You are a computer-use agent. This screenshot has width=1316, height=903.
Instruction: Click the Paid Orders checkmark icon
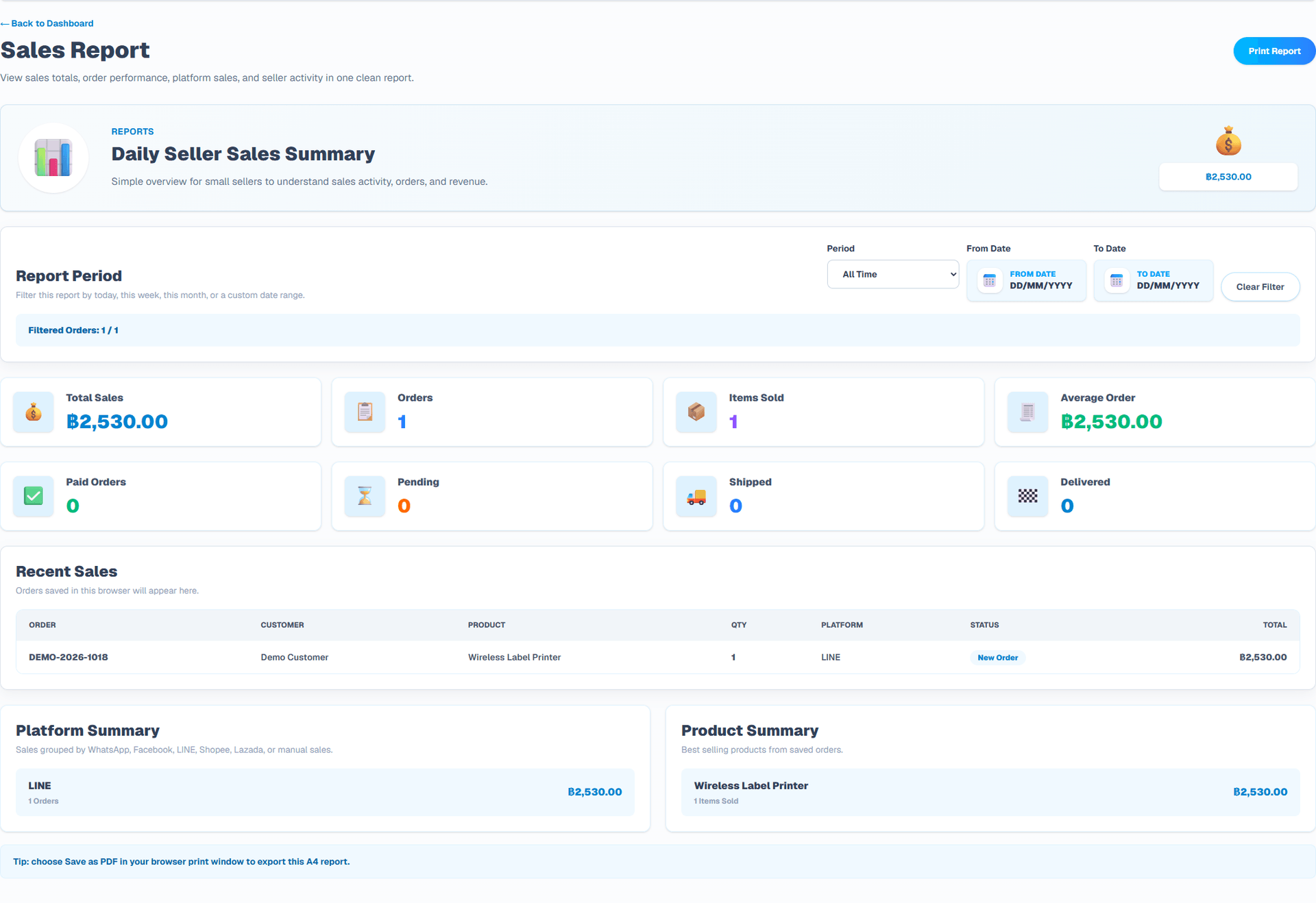click(33, 496)
